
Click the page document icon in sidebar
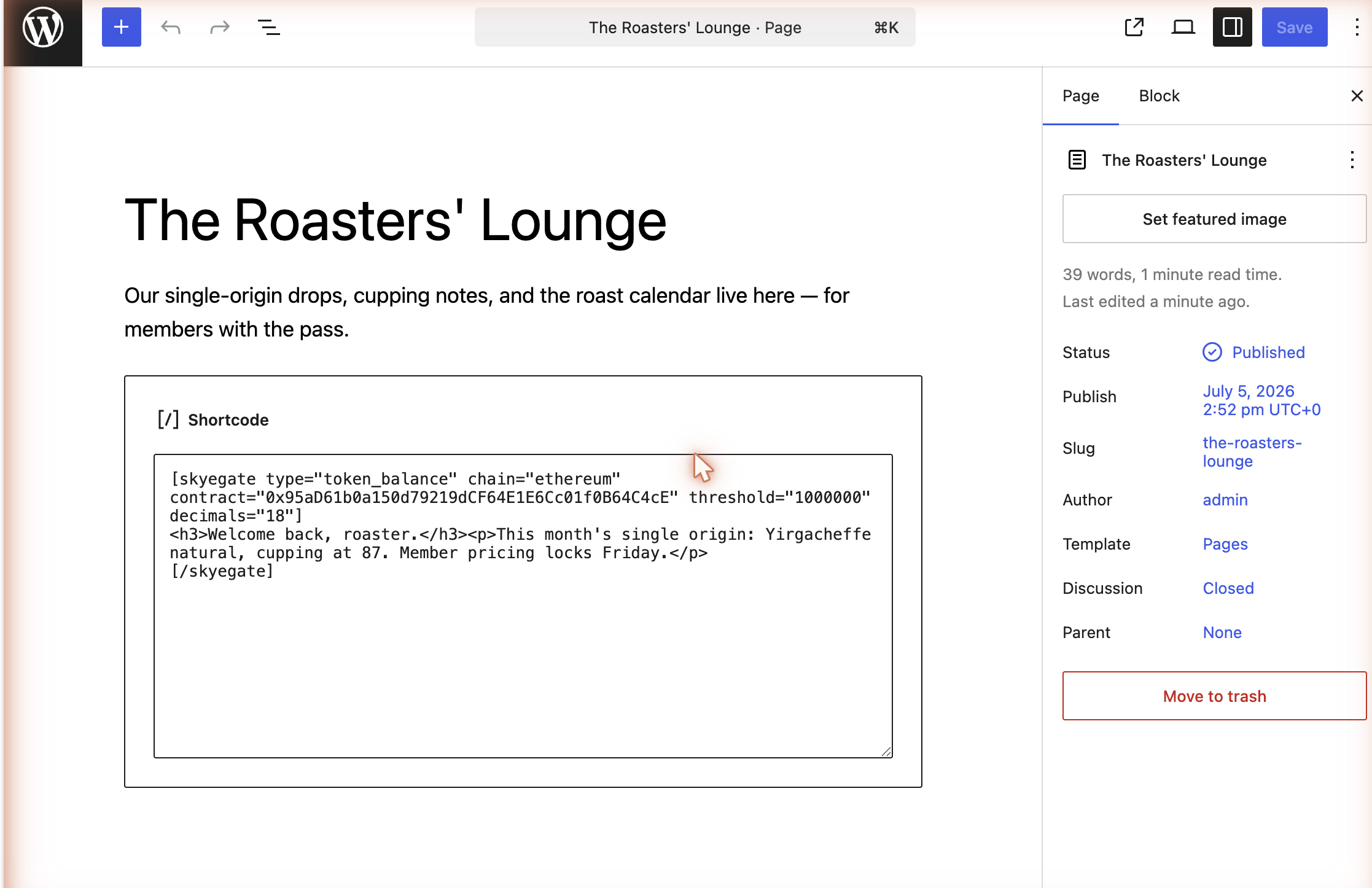(1077, 160)
